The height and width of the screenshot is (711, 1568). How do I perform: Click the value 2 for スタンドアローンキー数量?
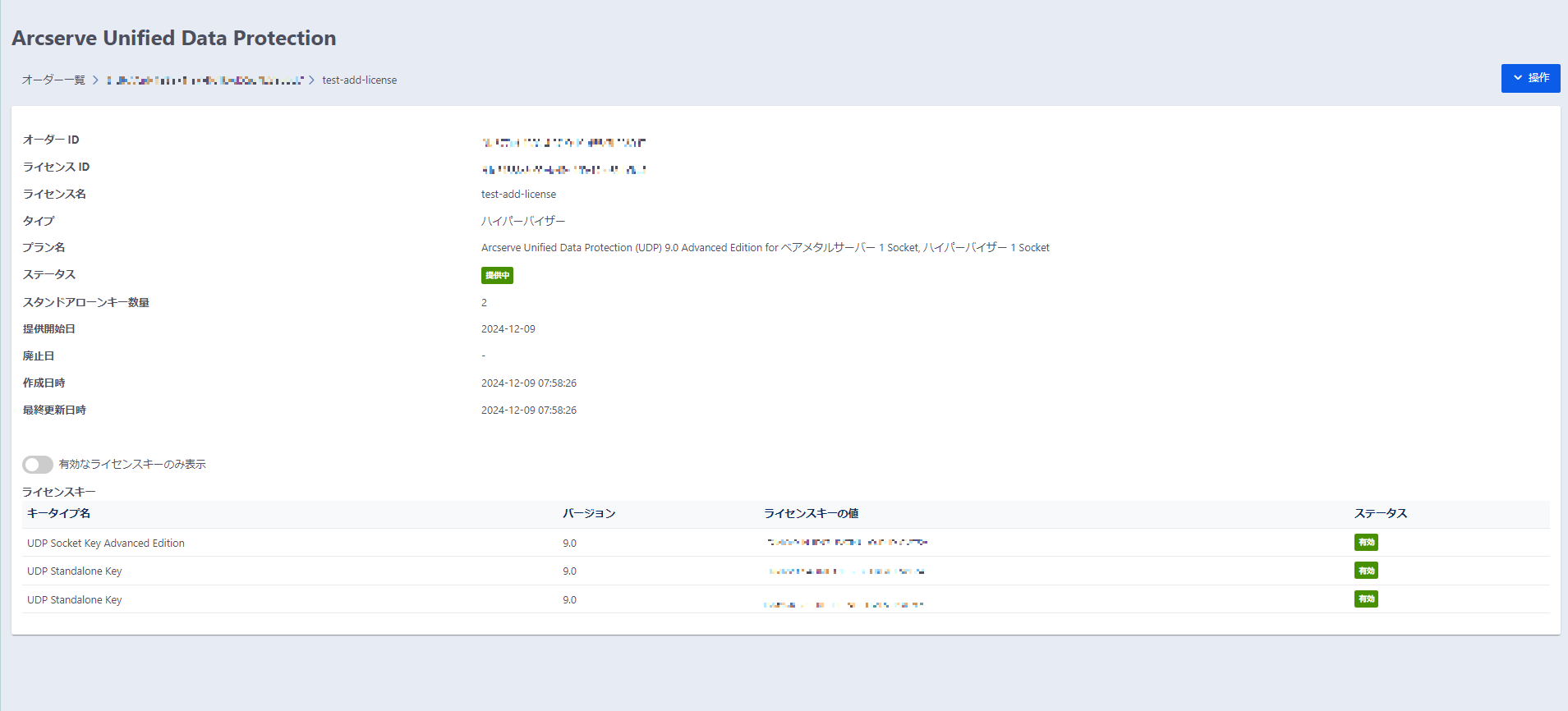click(x=484, y=302)
